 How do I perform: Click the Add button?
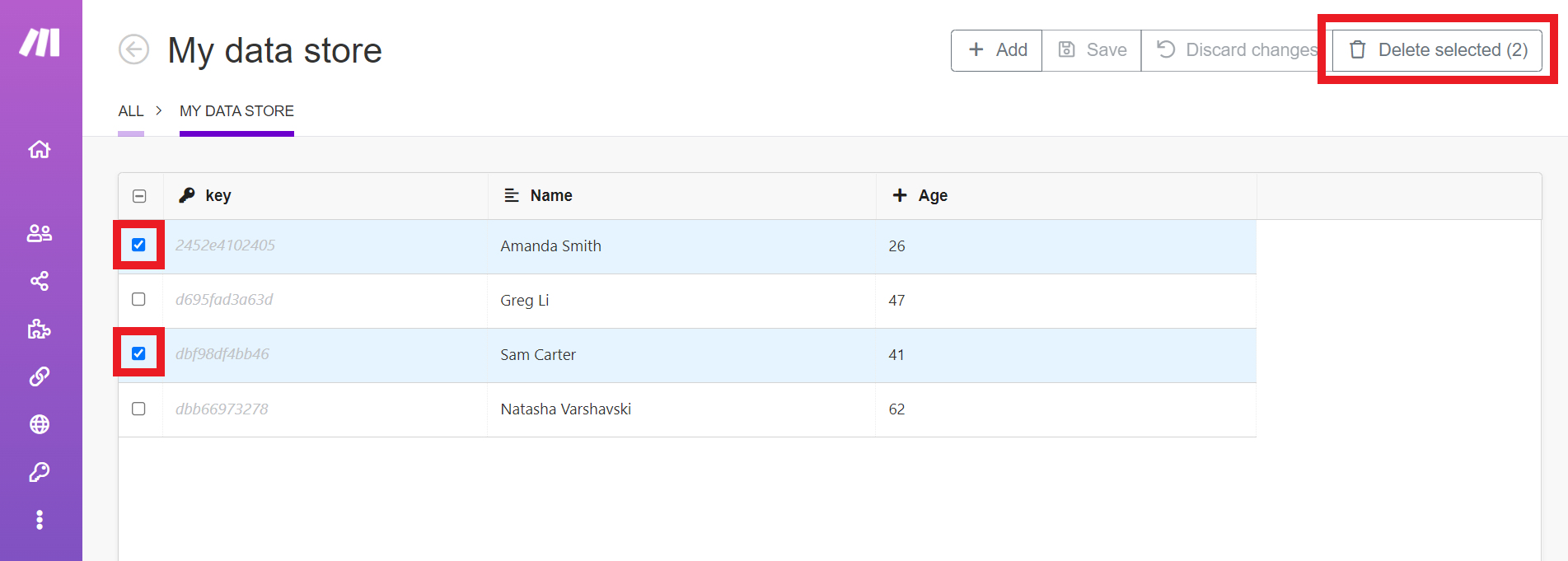coord(997,50)
